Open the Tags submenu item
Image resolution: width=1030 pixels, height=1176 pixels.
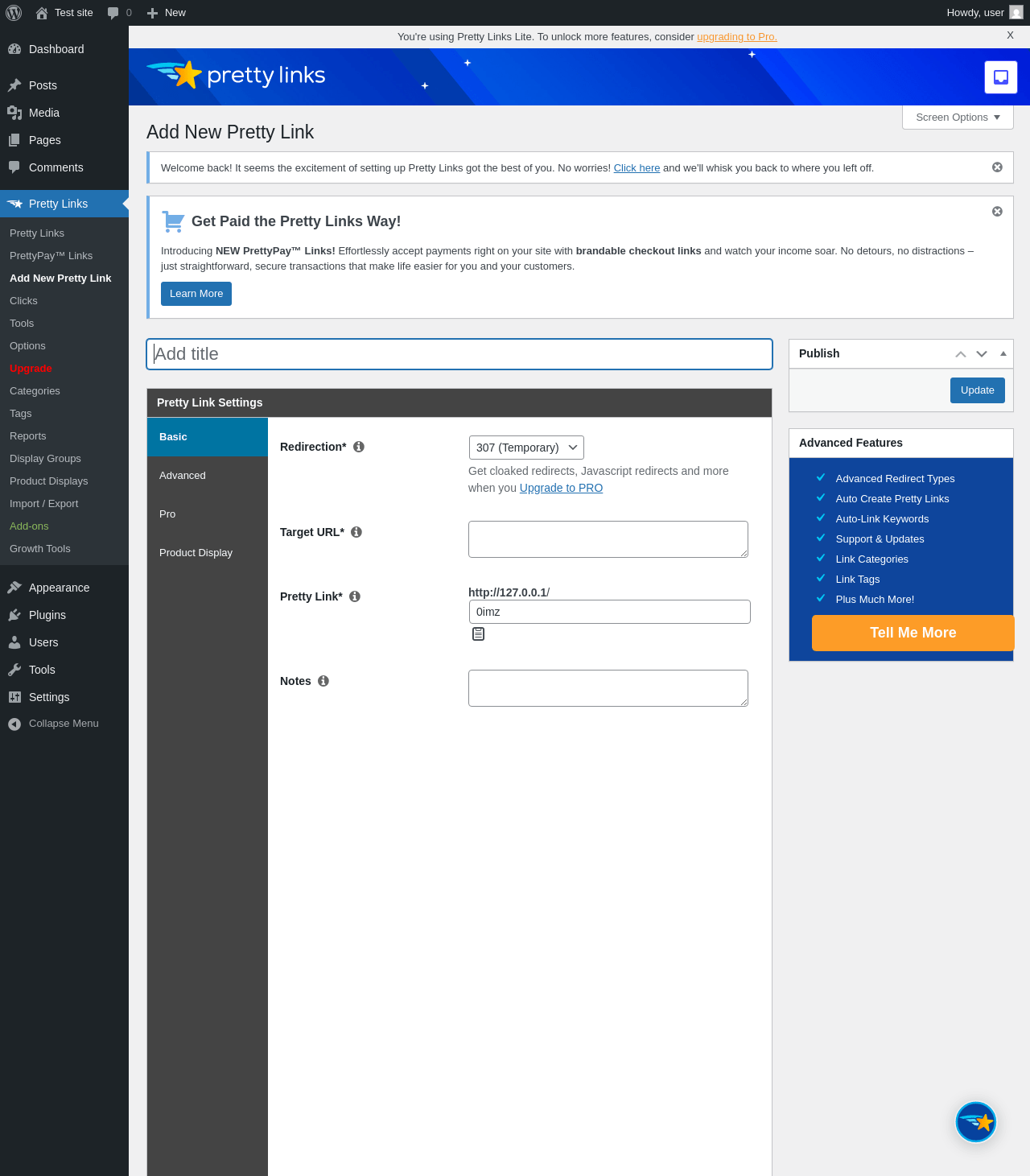coord(64,414)
